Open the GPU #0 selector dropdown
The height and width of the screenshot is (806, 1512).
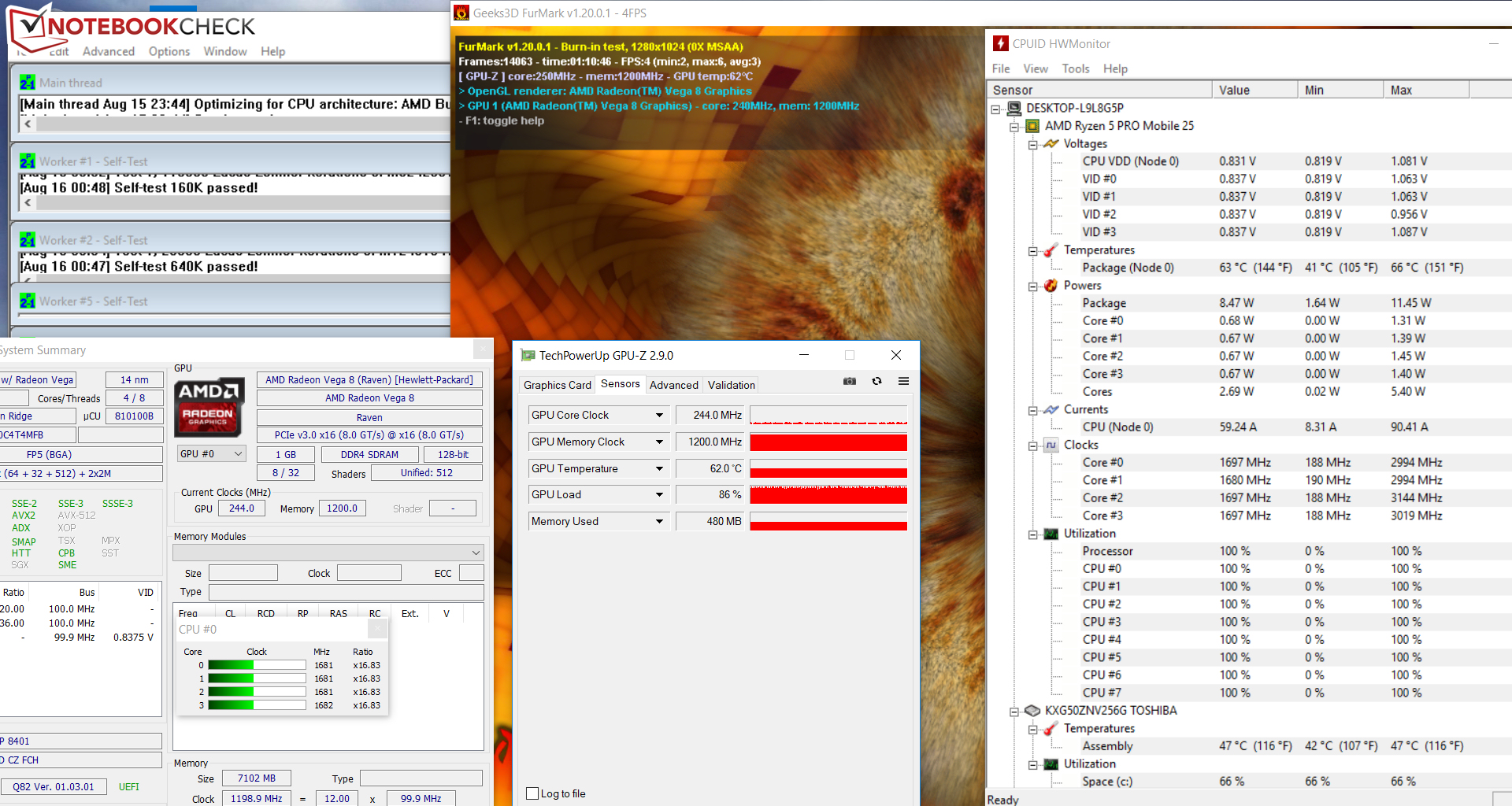tap(212, 454)
